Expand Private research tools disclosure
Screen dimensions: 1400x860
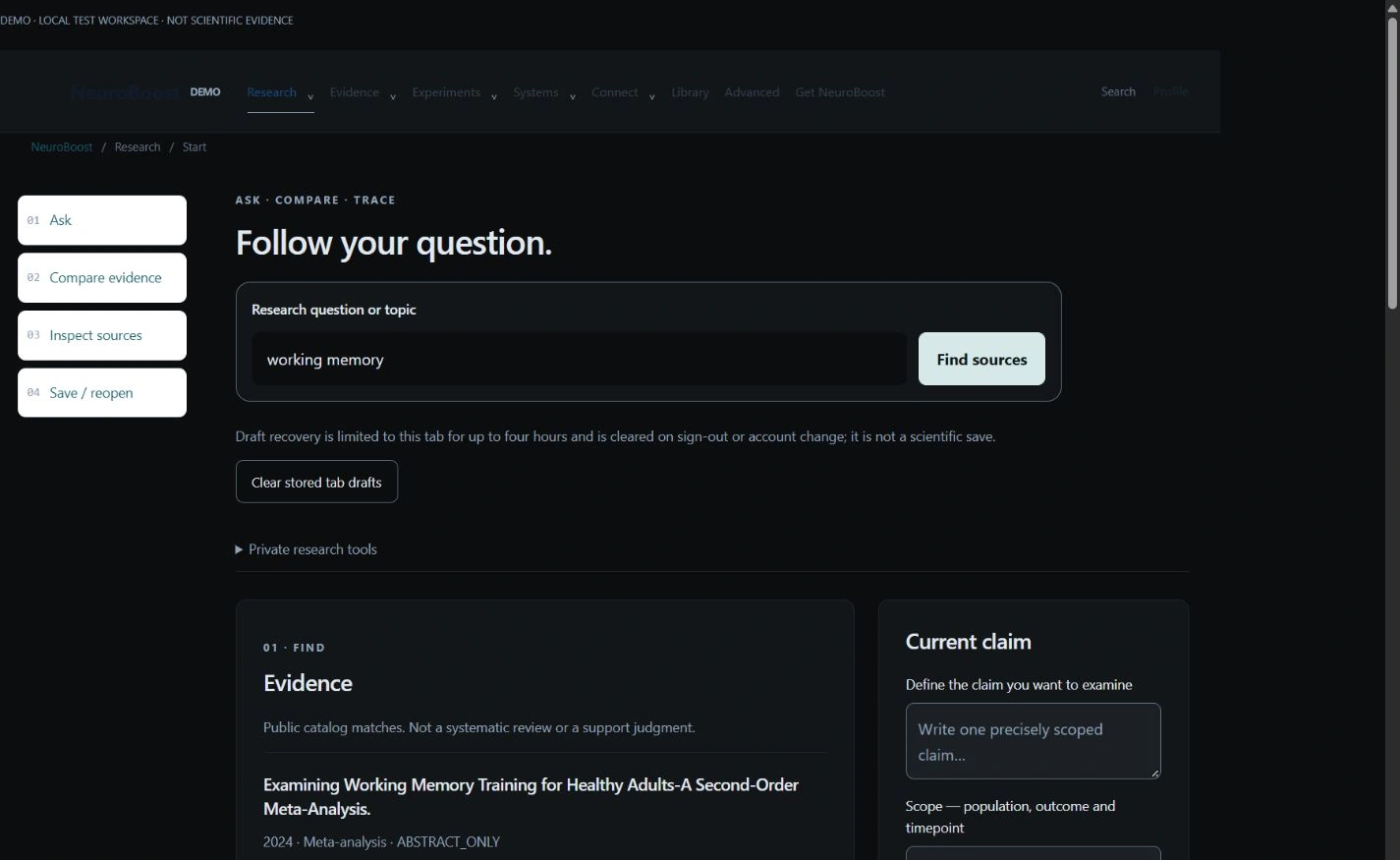[x=306, y=549]
